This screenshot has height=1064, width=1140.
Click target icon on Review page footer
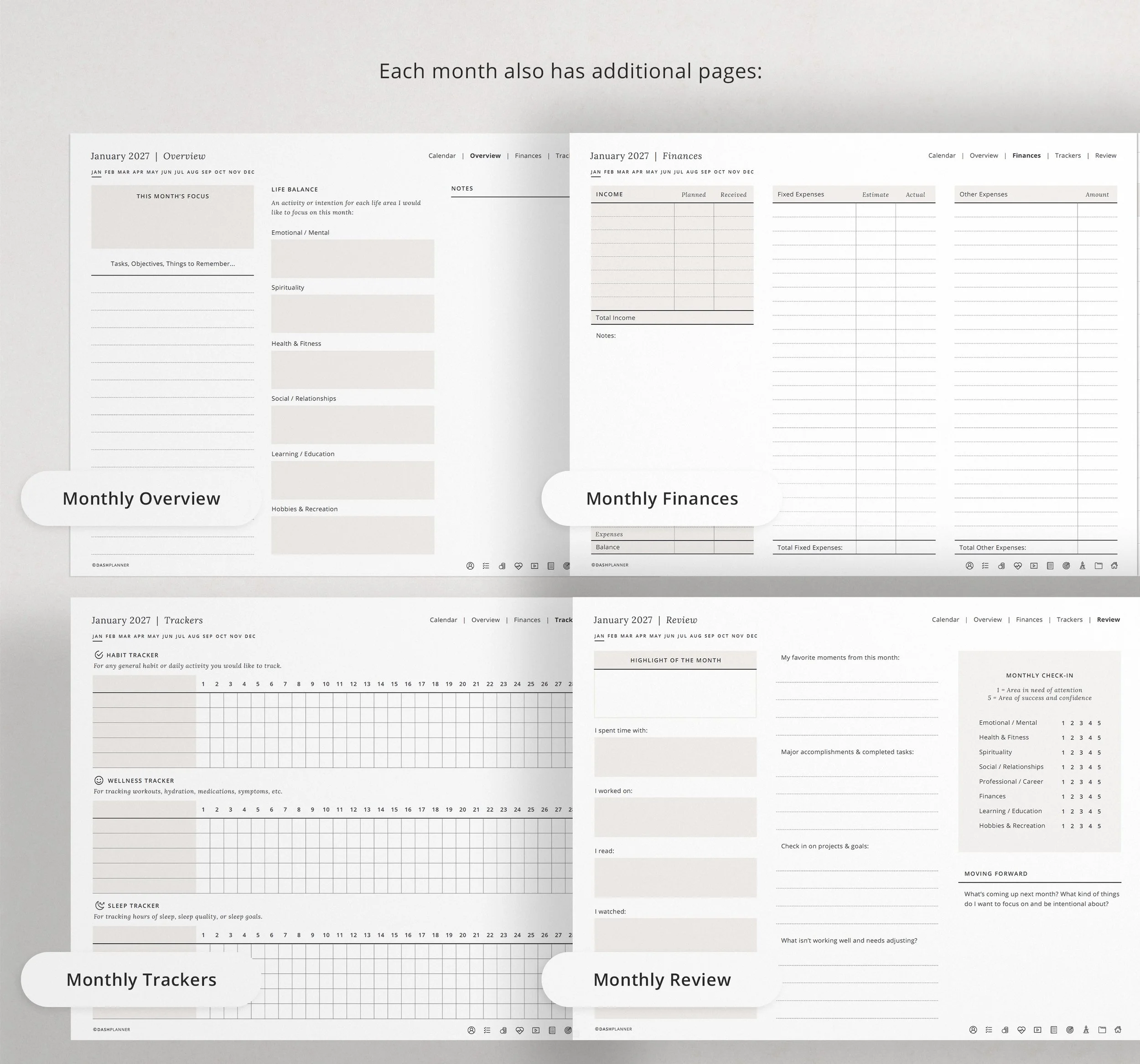pyautogui.click(x=1069, y=1030)
